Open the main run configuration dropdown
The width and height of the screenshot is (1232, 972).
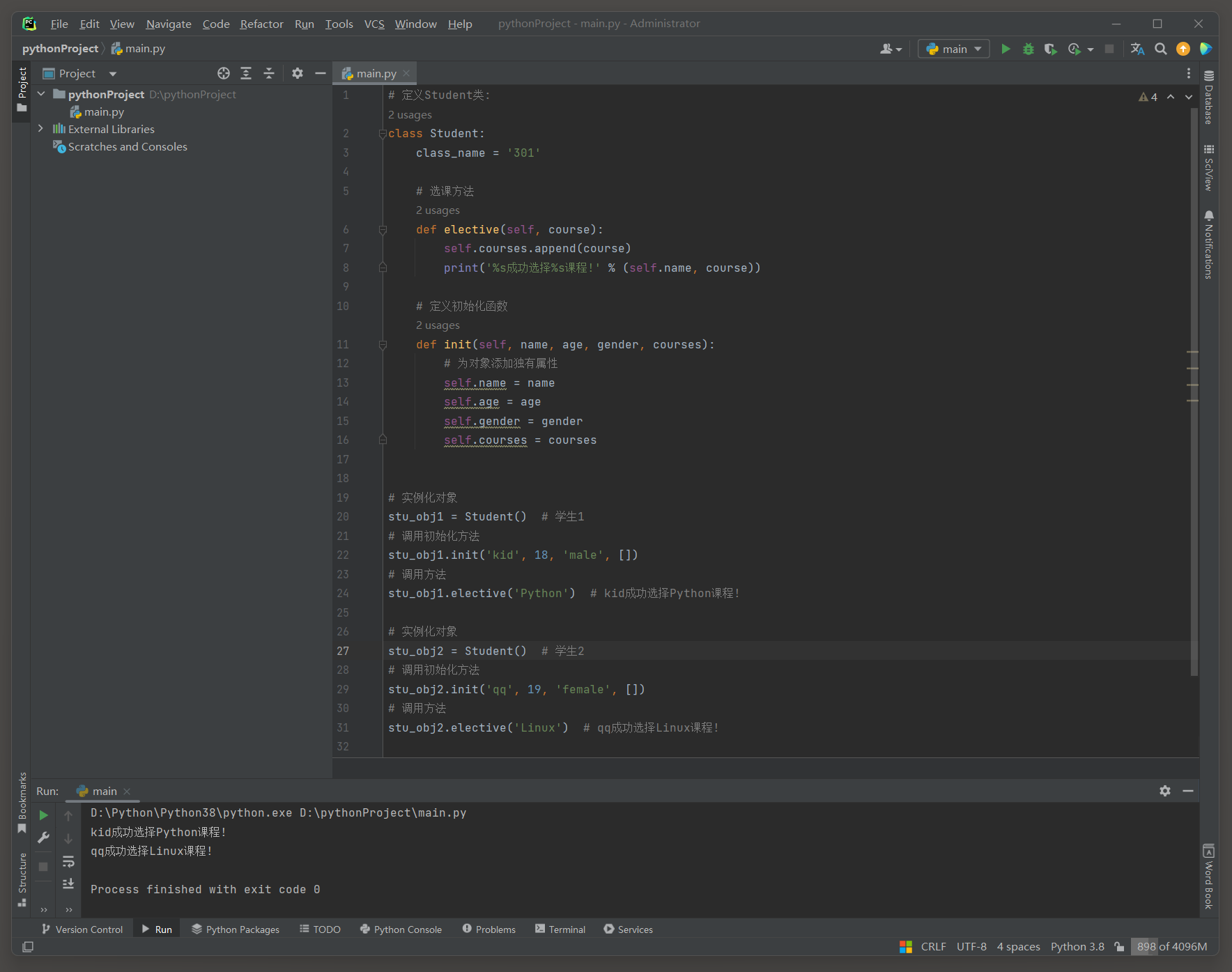tap(953, 49)
